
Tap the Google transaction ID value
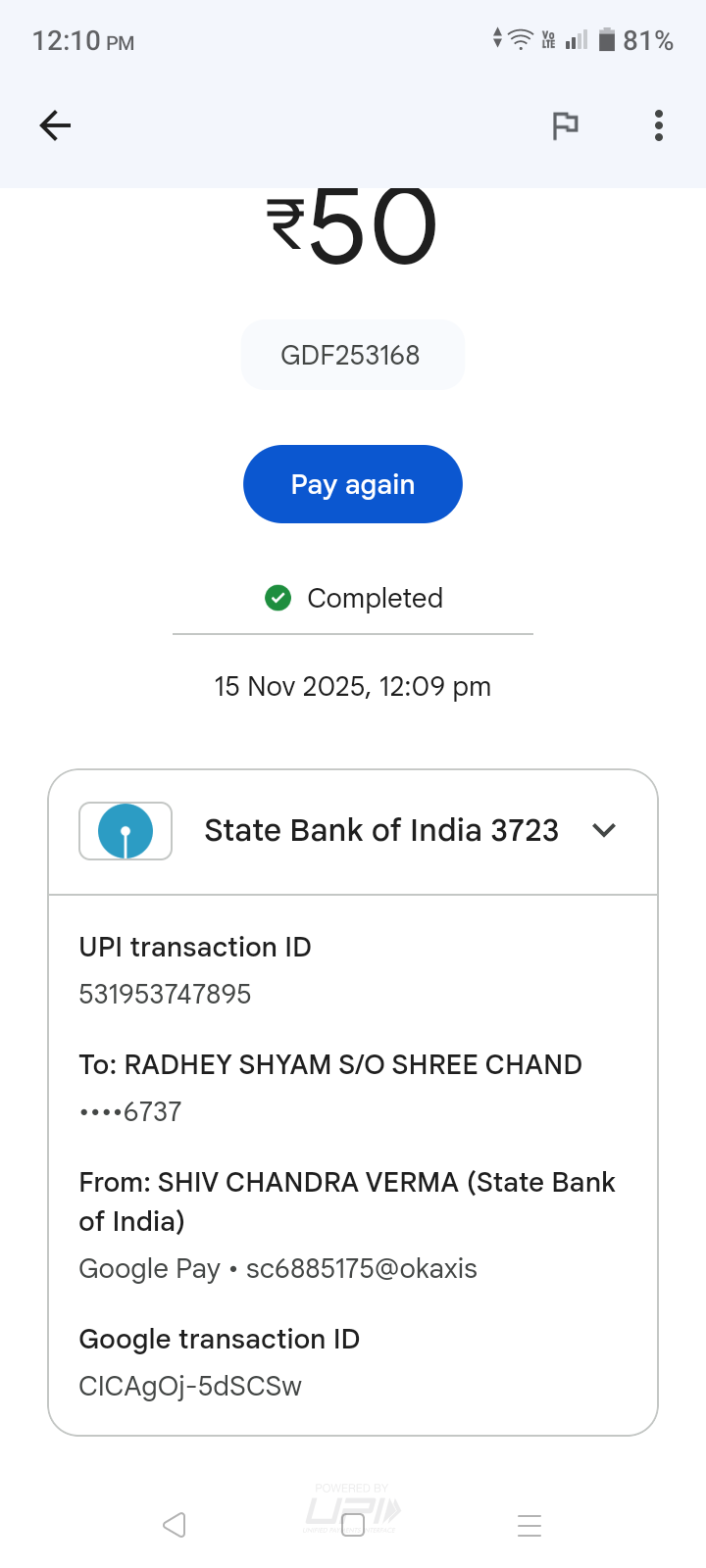point(190,1387)
